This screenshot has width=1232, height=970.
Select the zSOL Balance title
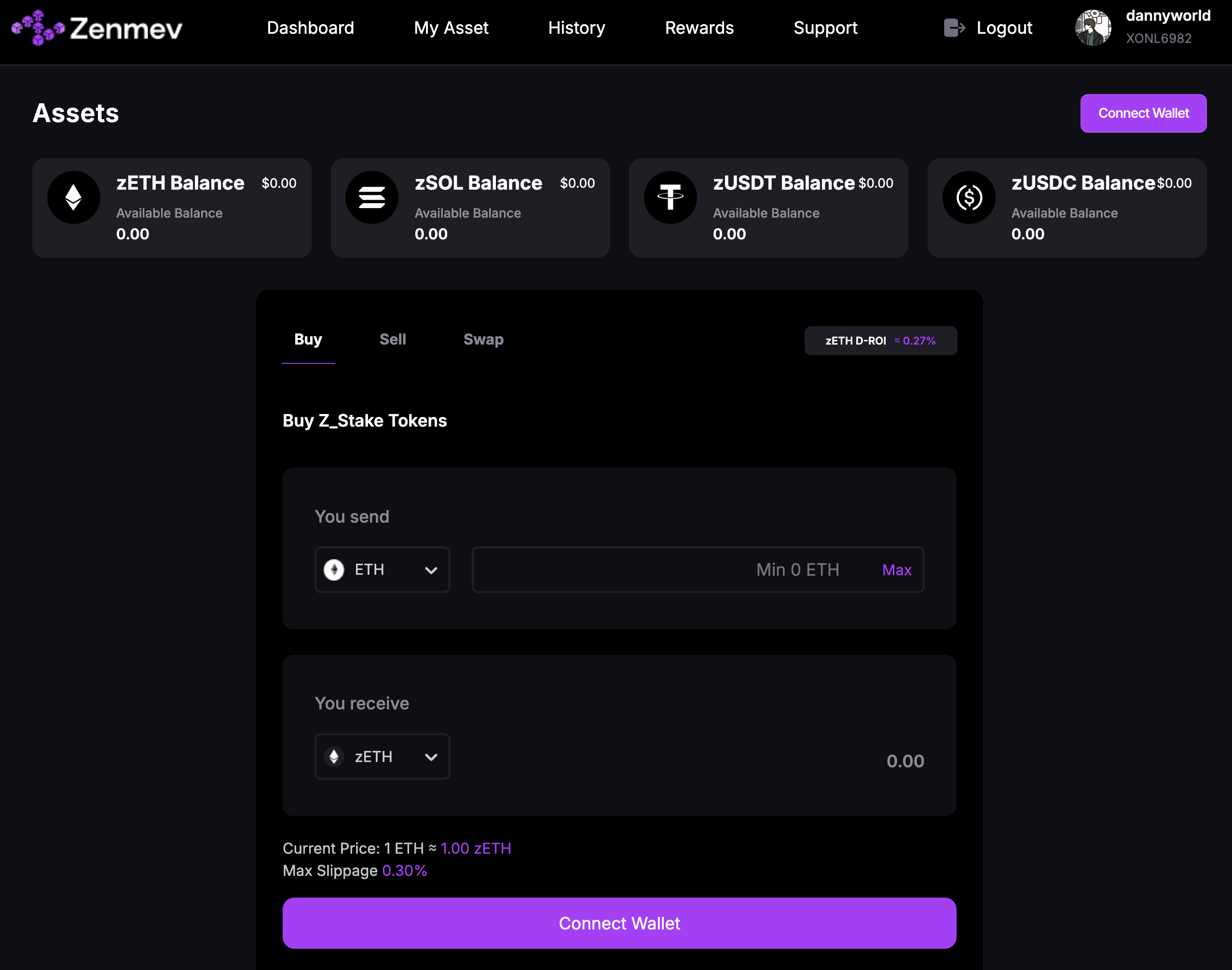(478, 183)
